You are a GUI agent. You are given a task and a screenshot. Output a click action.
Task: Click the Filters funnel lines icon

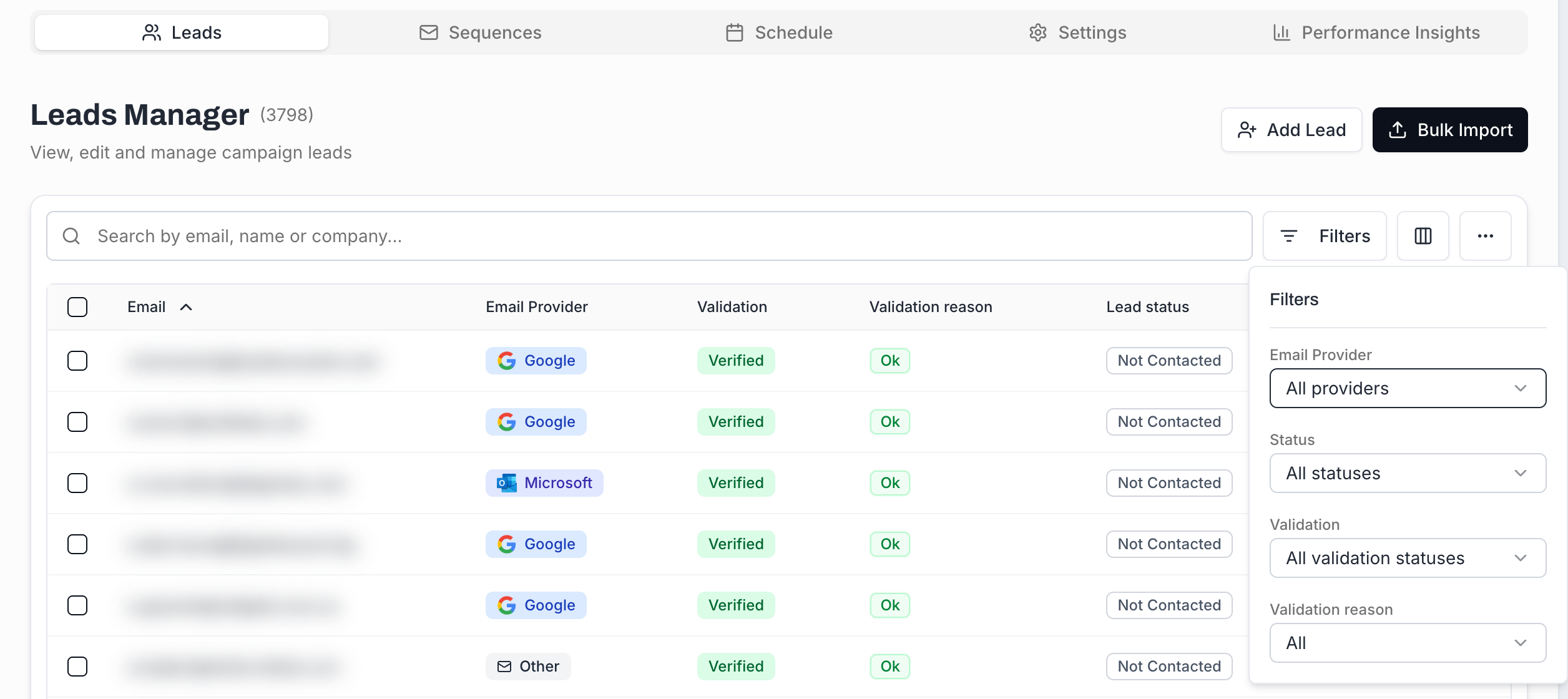1289,236
